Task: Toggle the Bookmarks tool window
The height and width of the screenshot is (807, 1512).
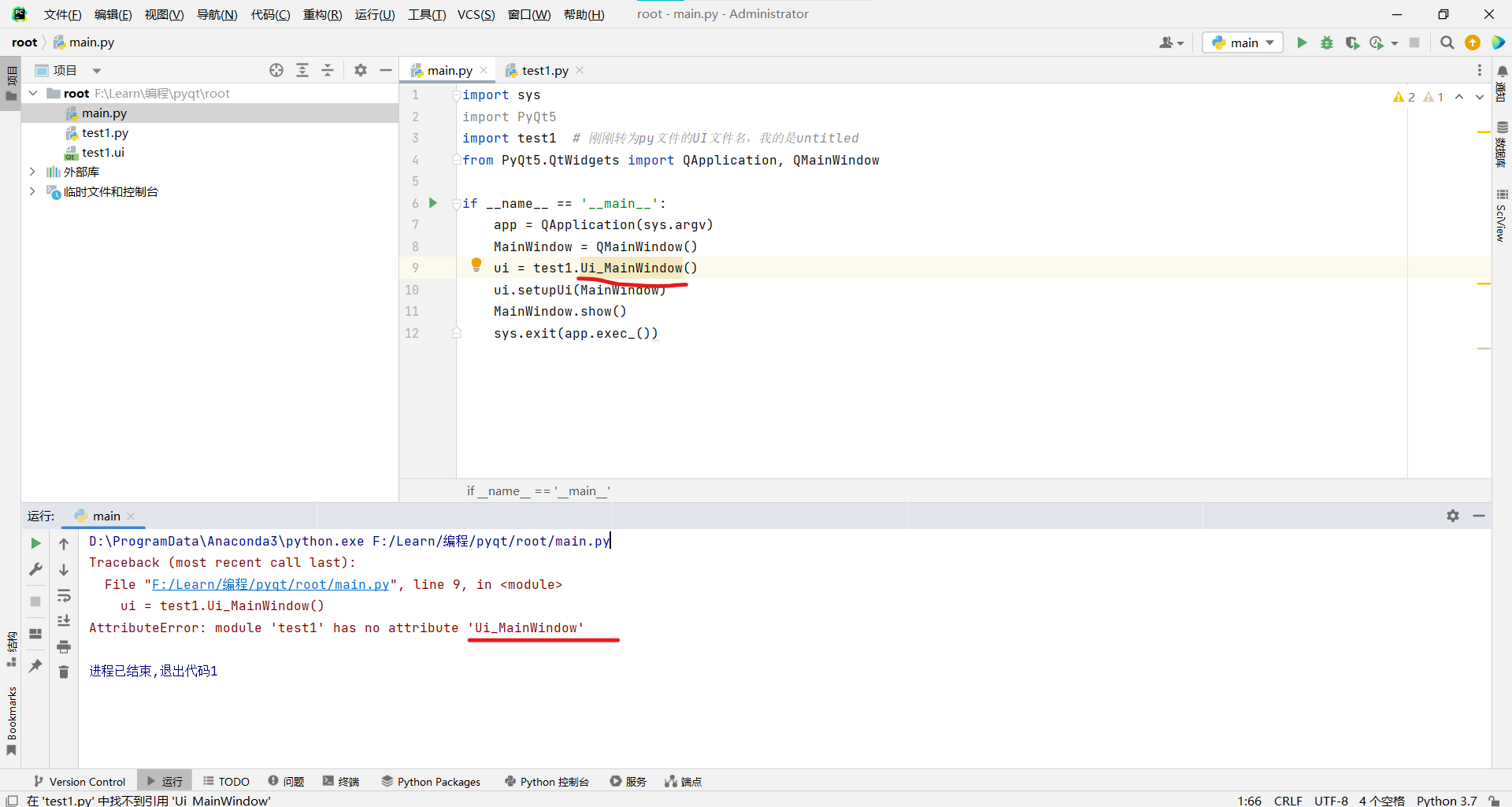Action: (x=11, y=720)
